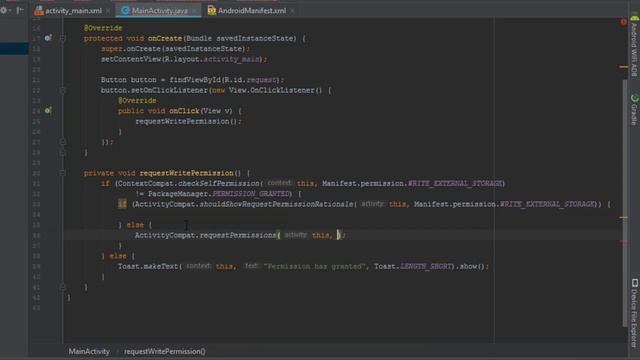
Task: Click WRITE_EXTERNAL_STORAGE on line 31
Action: click(455, 184)
